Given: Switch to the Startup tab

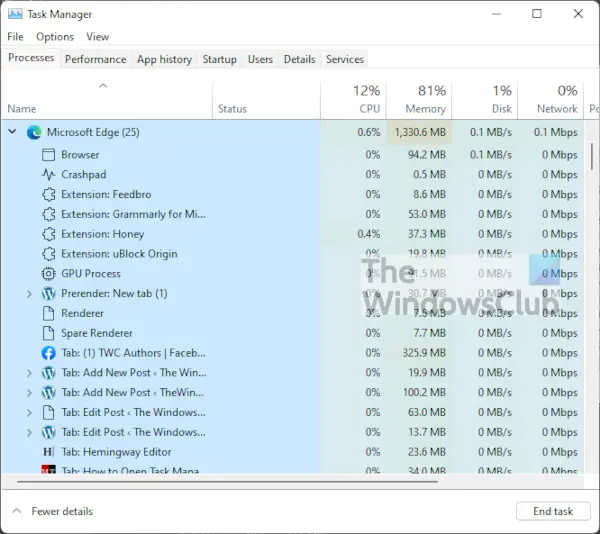Looking at the screenshot, I should [x=220, y=59].
